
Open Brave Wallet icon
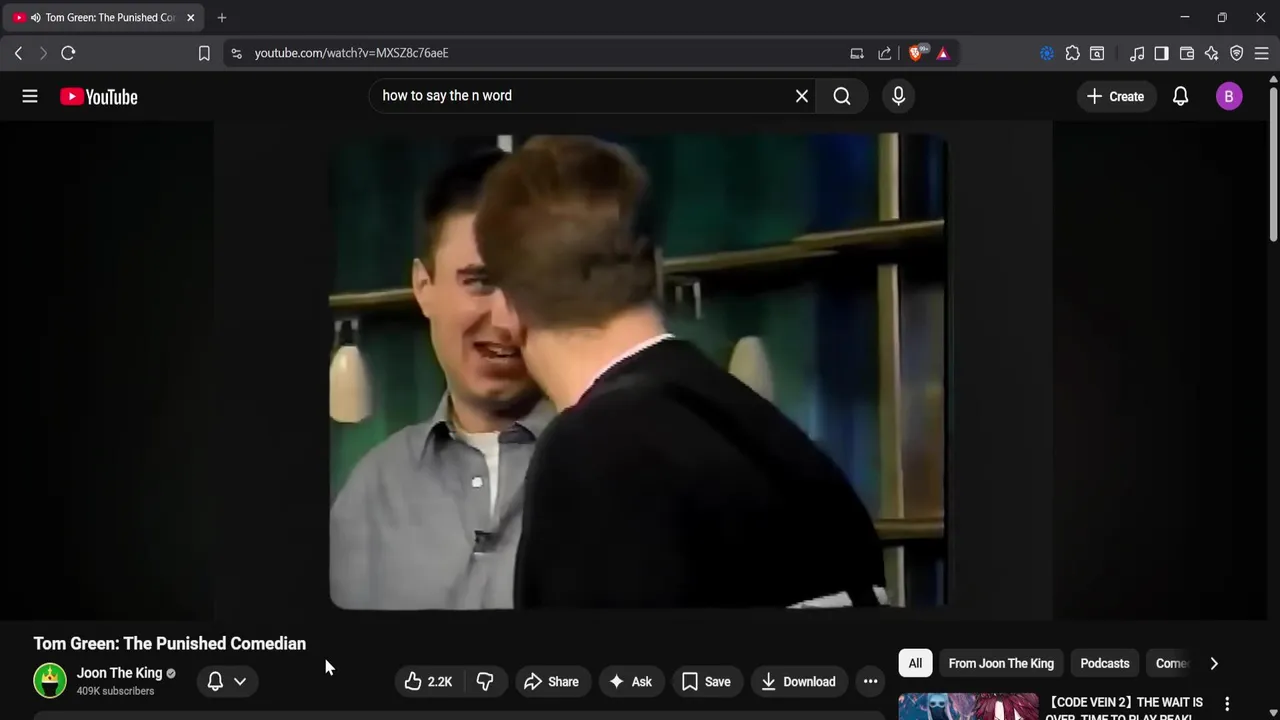[x=1187, y=53]
